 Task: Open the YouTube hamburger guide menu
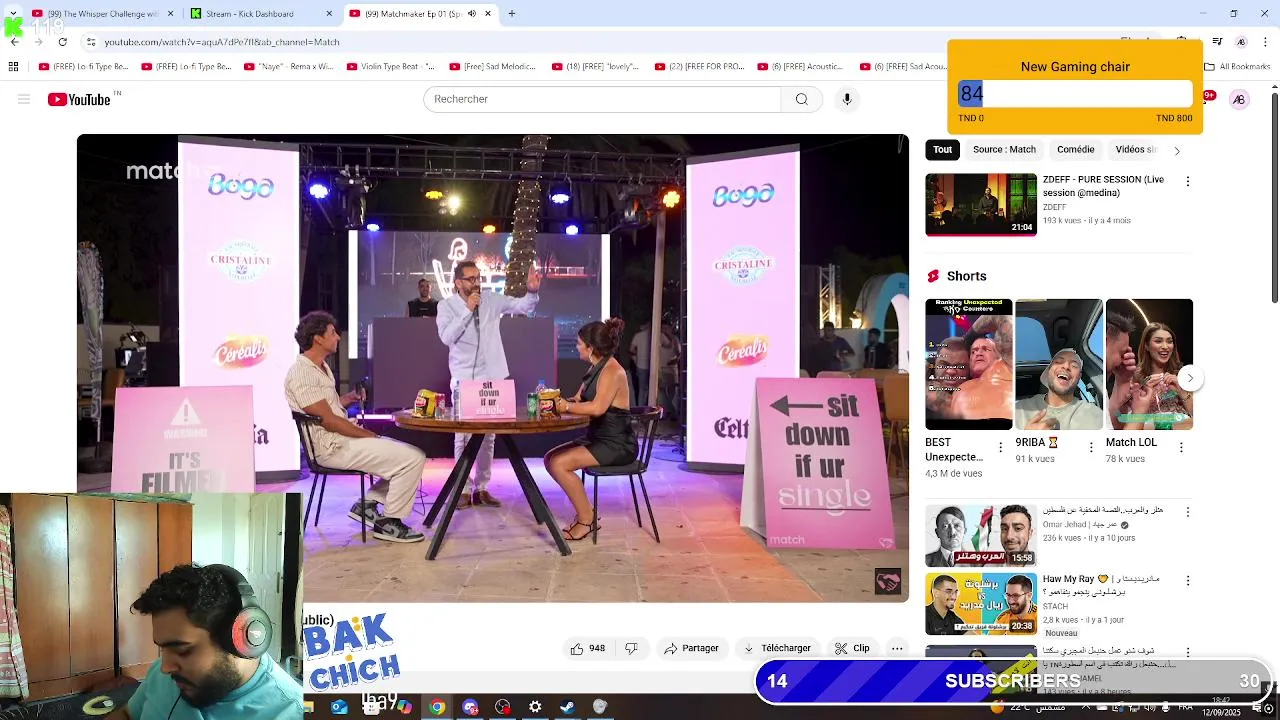pyautogui.click(x=24, y=99)
